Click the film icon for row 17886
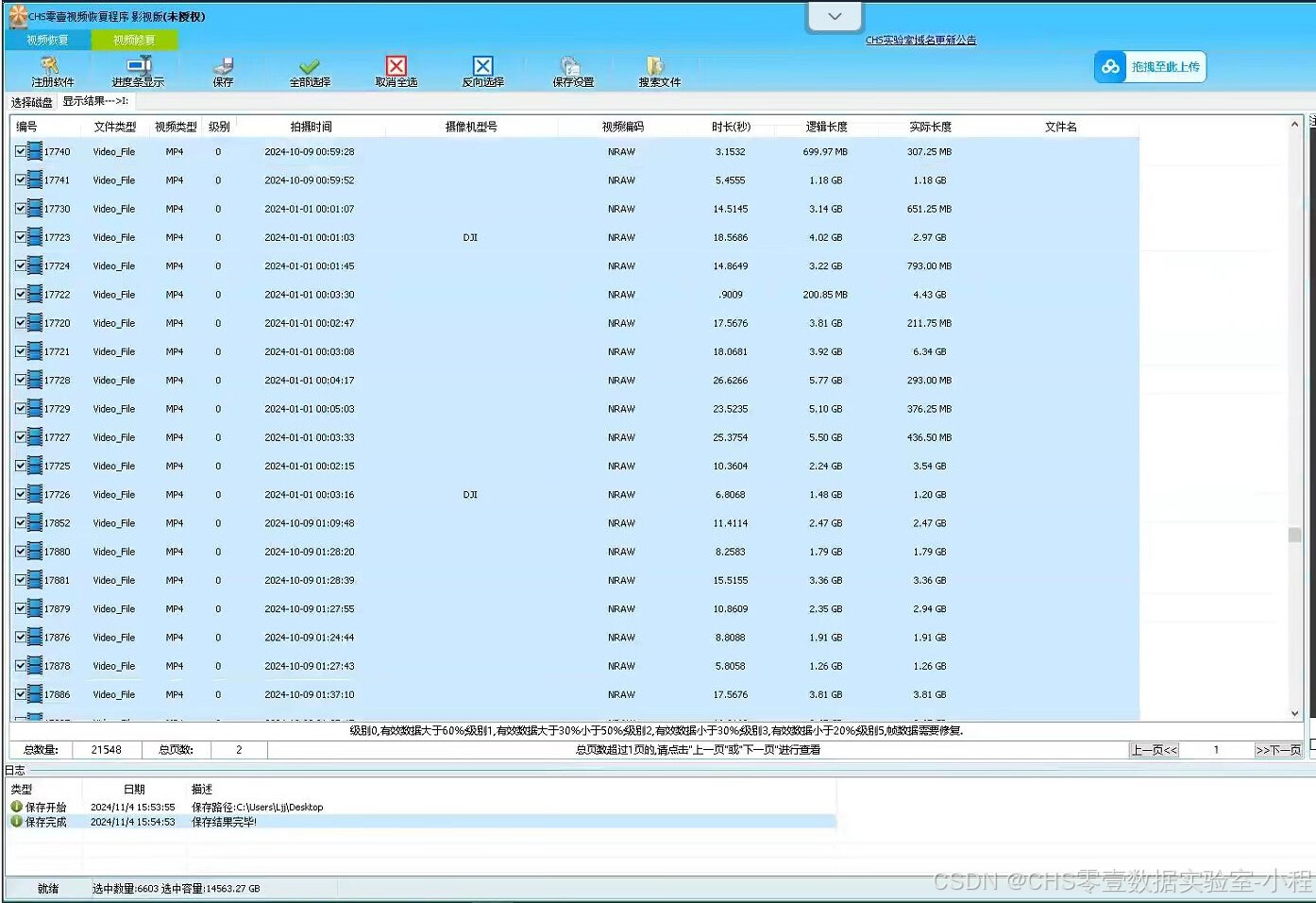Image resolution: width=1316 pixels, height=903 pixels. (35, 694)
